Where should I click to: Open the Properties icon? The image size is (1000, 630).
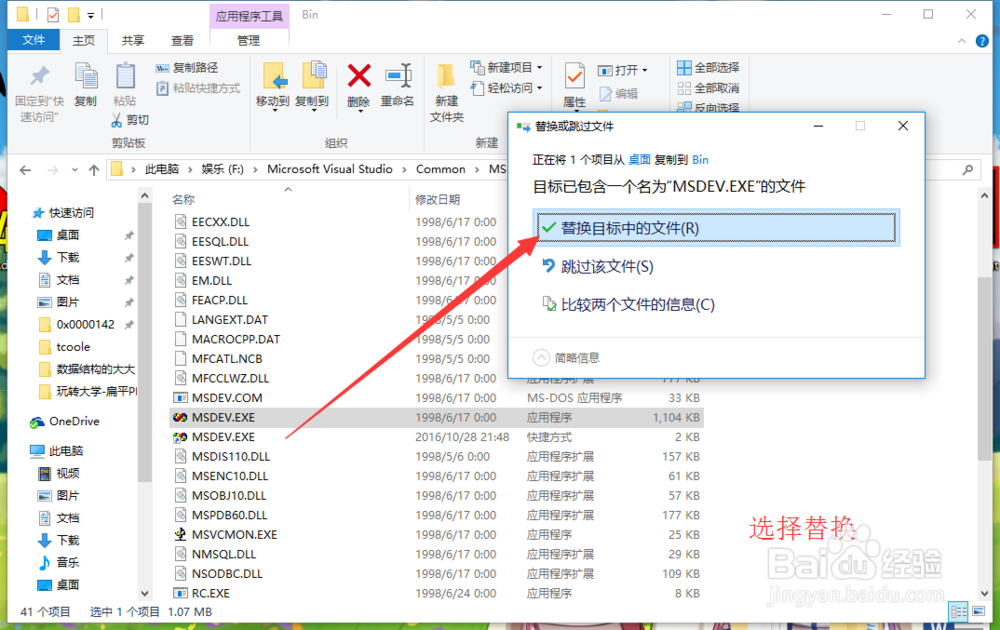click(x=575, y=77)
